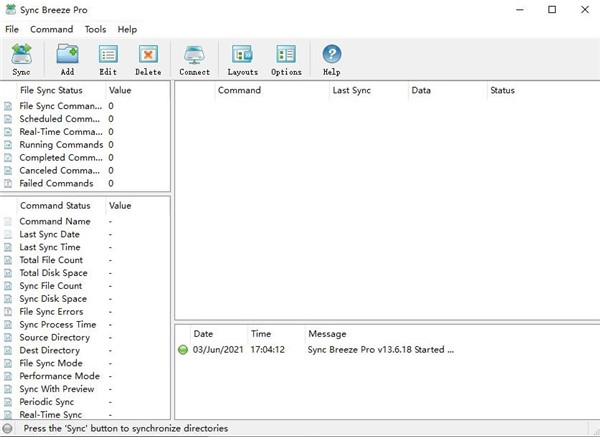Screen dimensions: 600x437
Task: Open the Command menu
Action: [51, 30]
